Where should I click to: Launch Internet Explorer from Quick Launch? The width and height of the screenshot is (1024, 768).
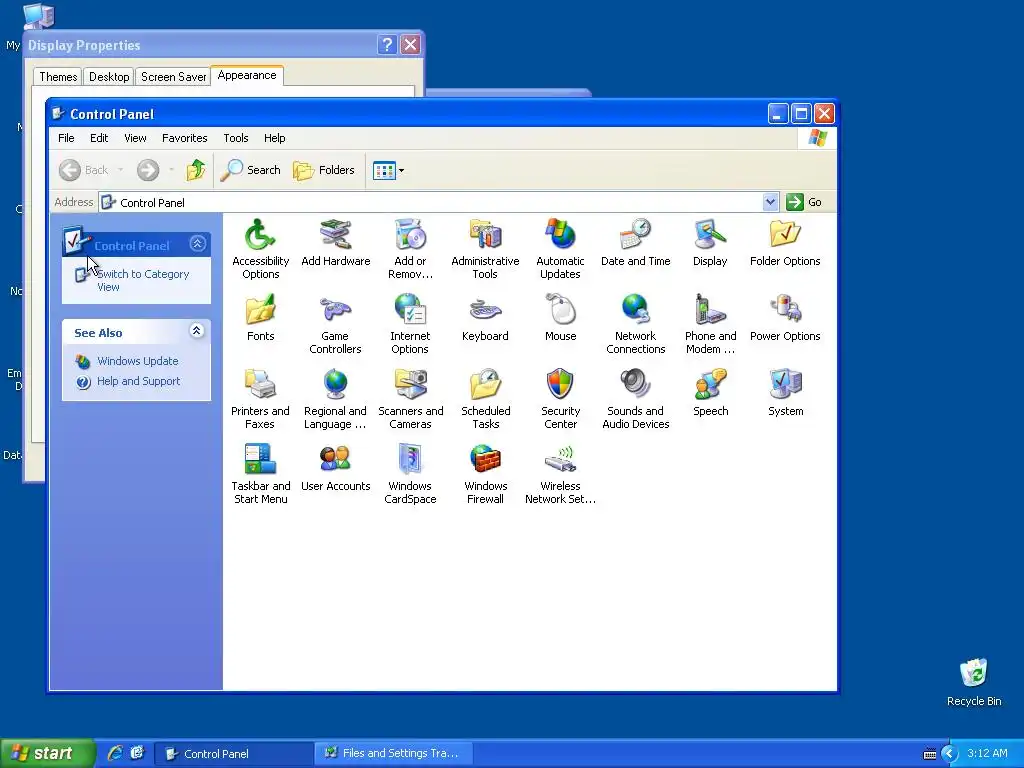(115, 753)
